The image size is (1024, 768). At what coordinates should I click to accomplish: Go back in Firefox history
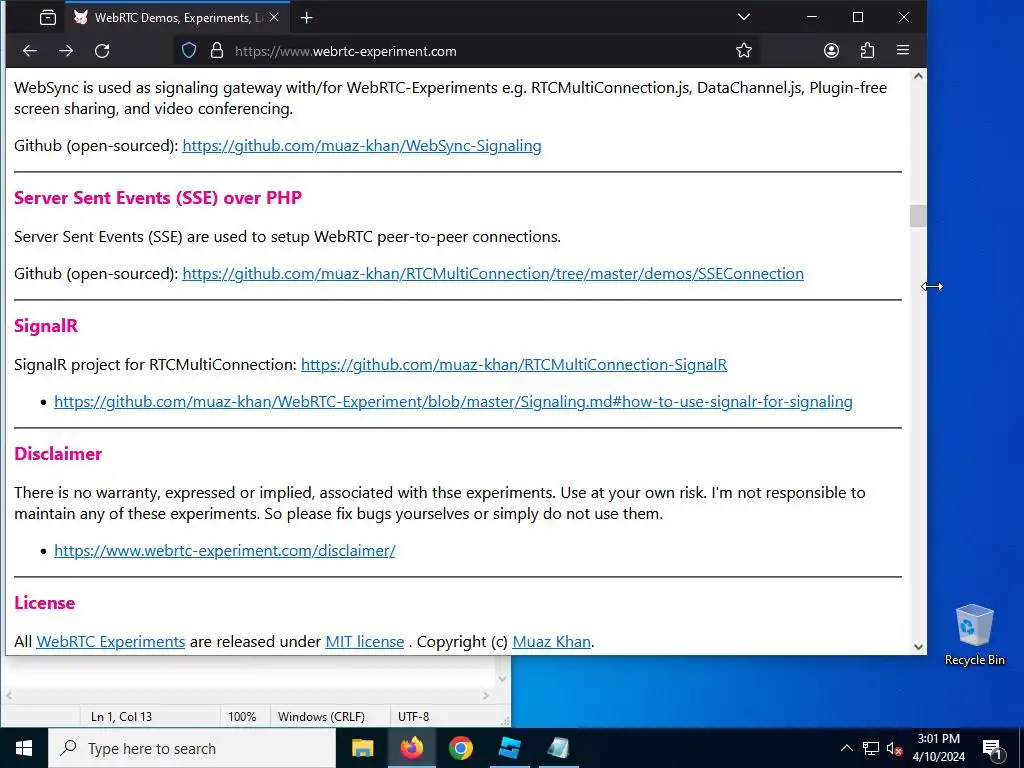pos(30,51)
